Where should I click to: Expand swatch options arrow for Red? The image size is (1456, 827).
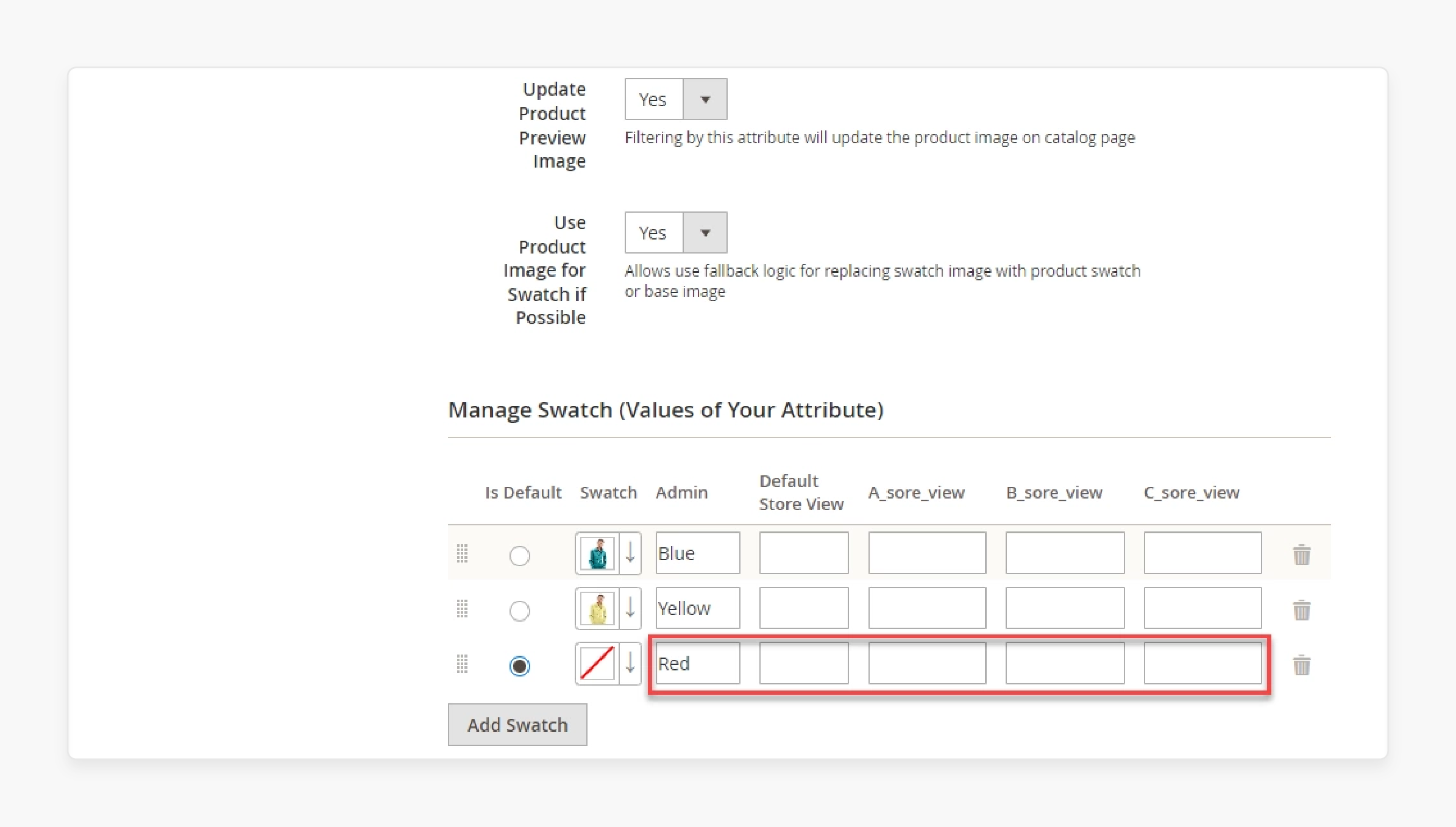630,663
